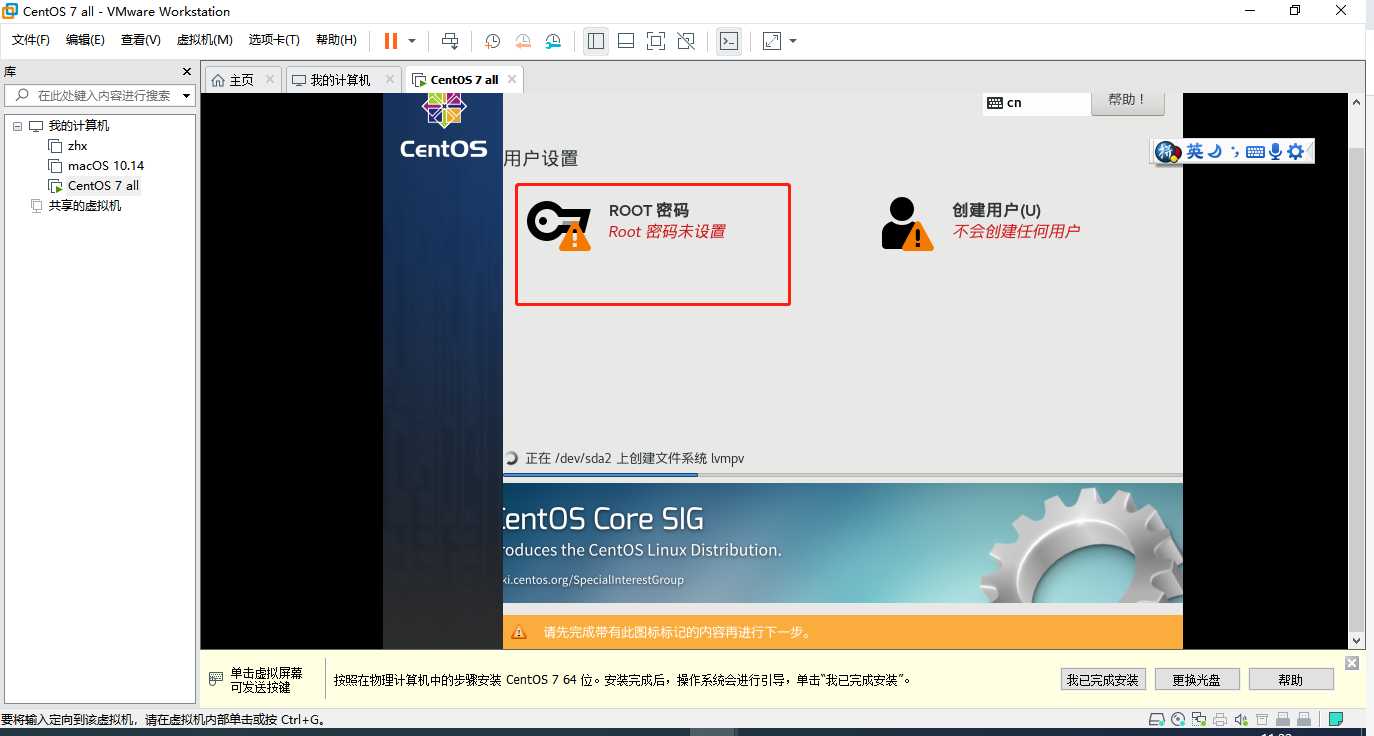
Task: Click the keyboard icon in the install hint bar
Action: click(x=216, y=679)
